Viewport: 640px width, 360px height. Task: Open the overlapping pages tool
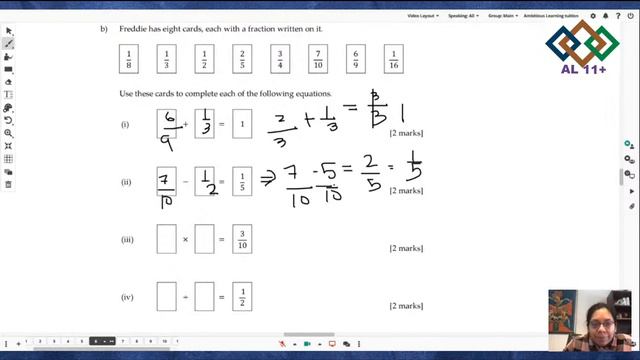point(9,172)
